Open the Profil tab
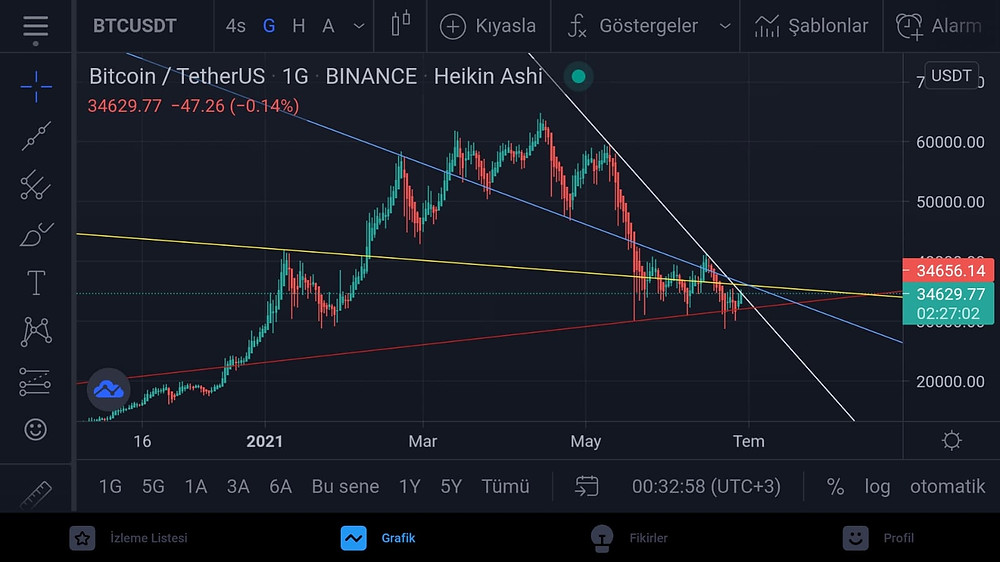The image size is (1000, 562). (x=878, y=538)
